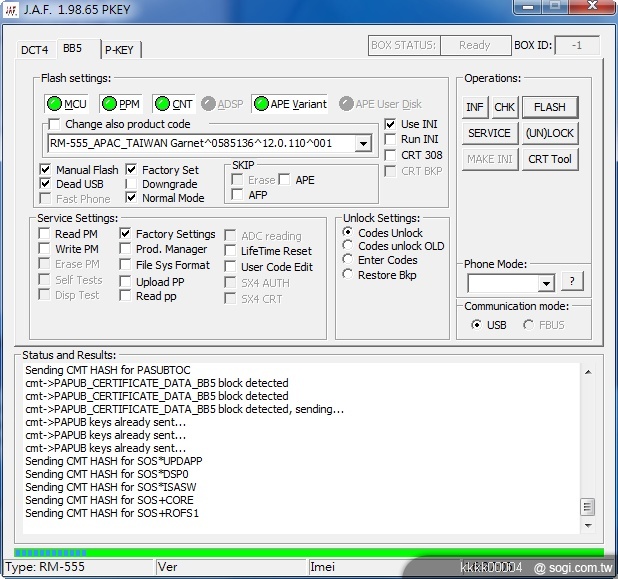The image size is (618, 579).
Task: Click the question mark button beside Phone Mode
Action: click(x=572, y=281)
